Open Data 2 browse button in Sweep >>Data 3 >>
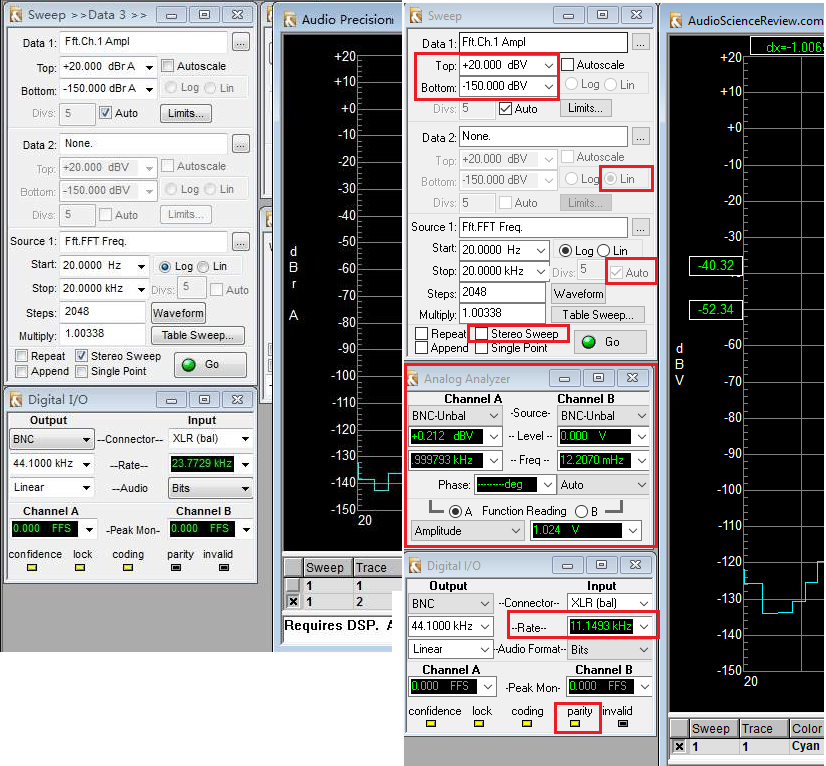 [241, 144]
